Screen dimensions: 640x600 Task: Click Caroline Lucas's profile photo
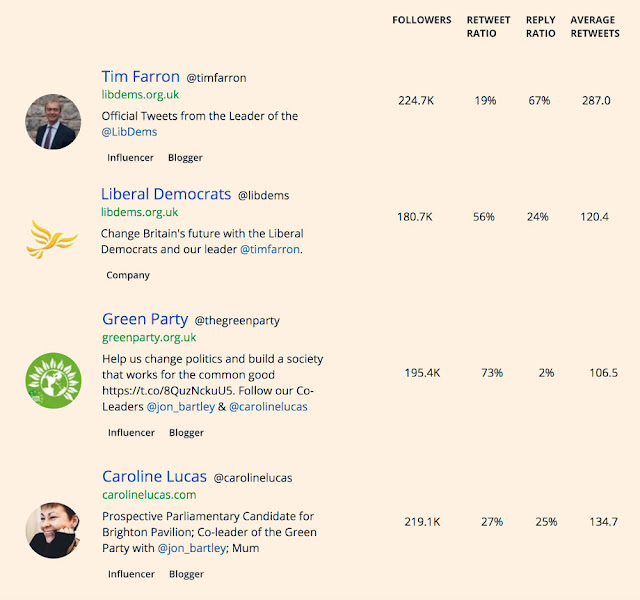coord(52,529)
